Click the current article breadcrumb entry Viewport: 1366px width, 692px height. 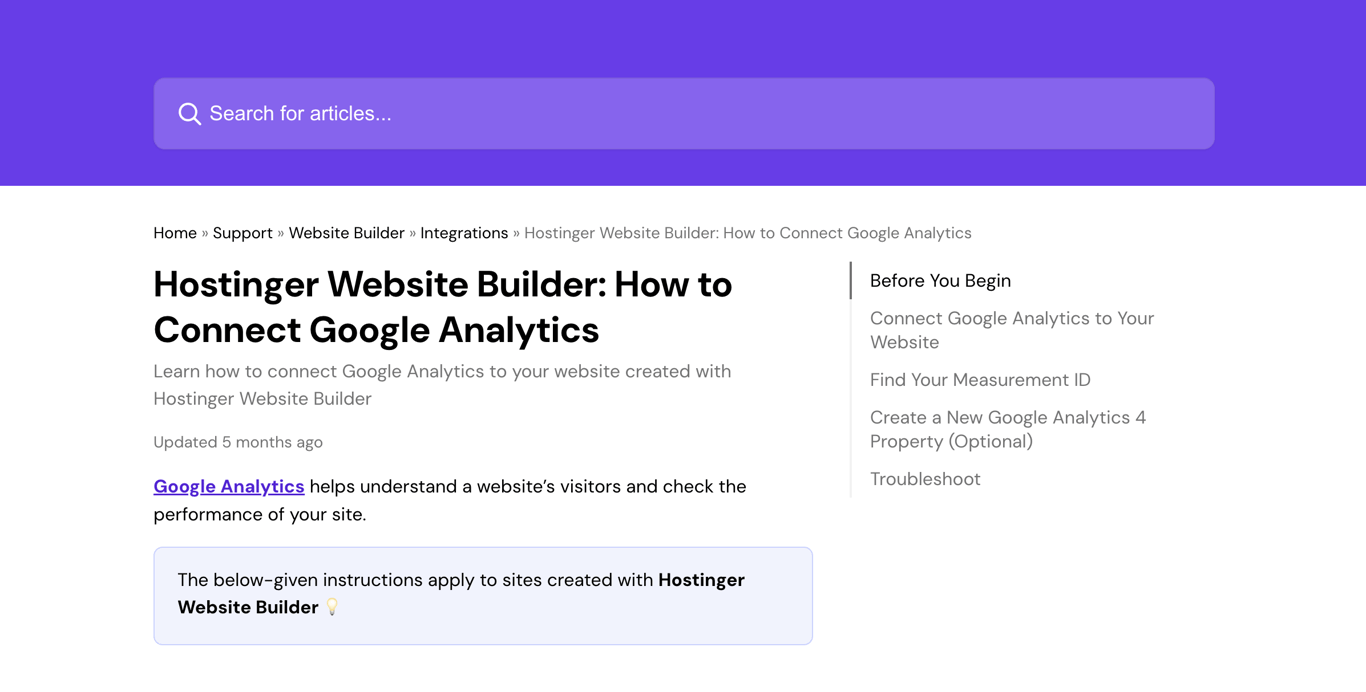[x=746, y=232]
